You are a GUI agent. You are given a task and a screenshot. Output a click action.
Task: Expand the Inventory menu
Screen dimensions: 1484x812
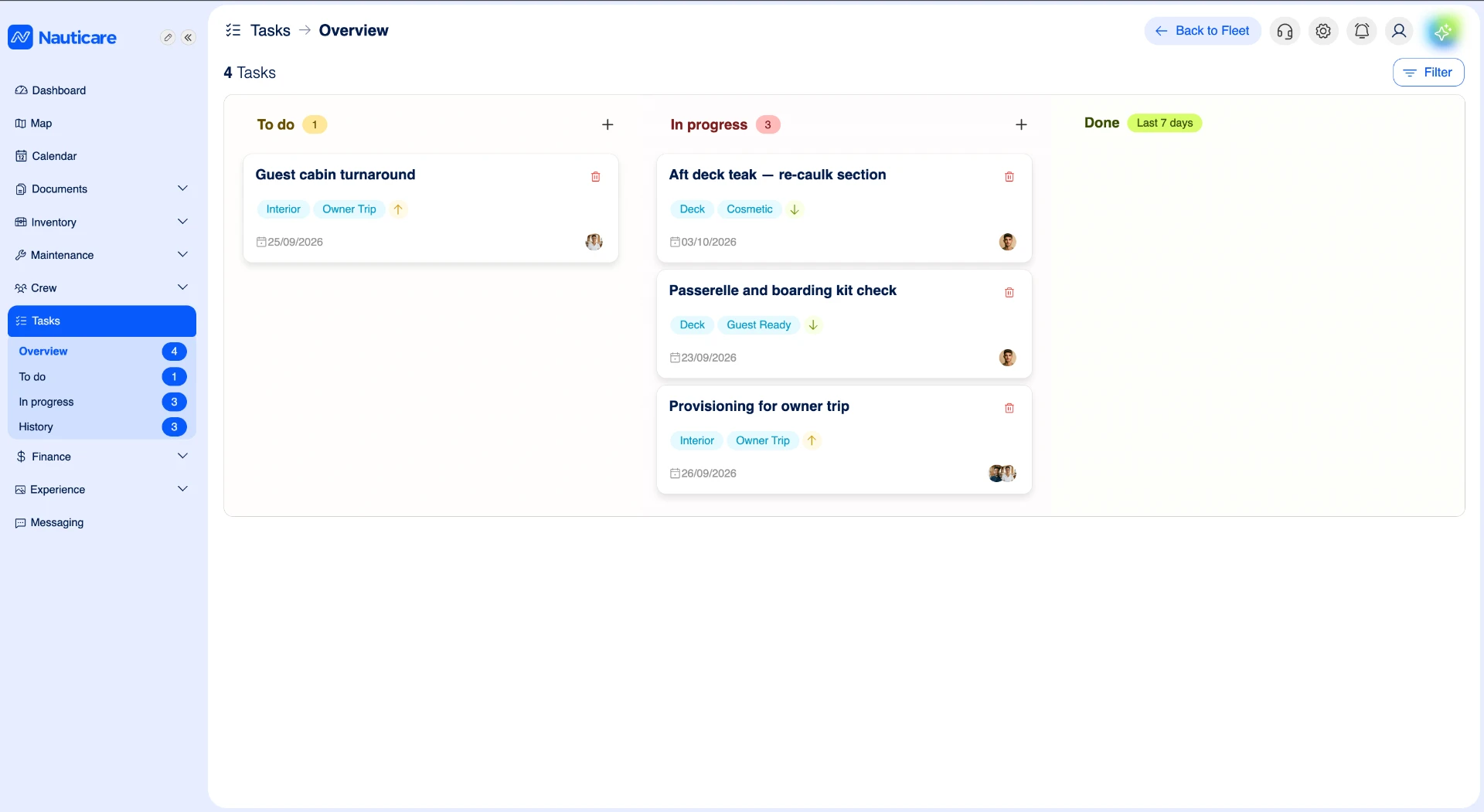(x=101, y=223)
